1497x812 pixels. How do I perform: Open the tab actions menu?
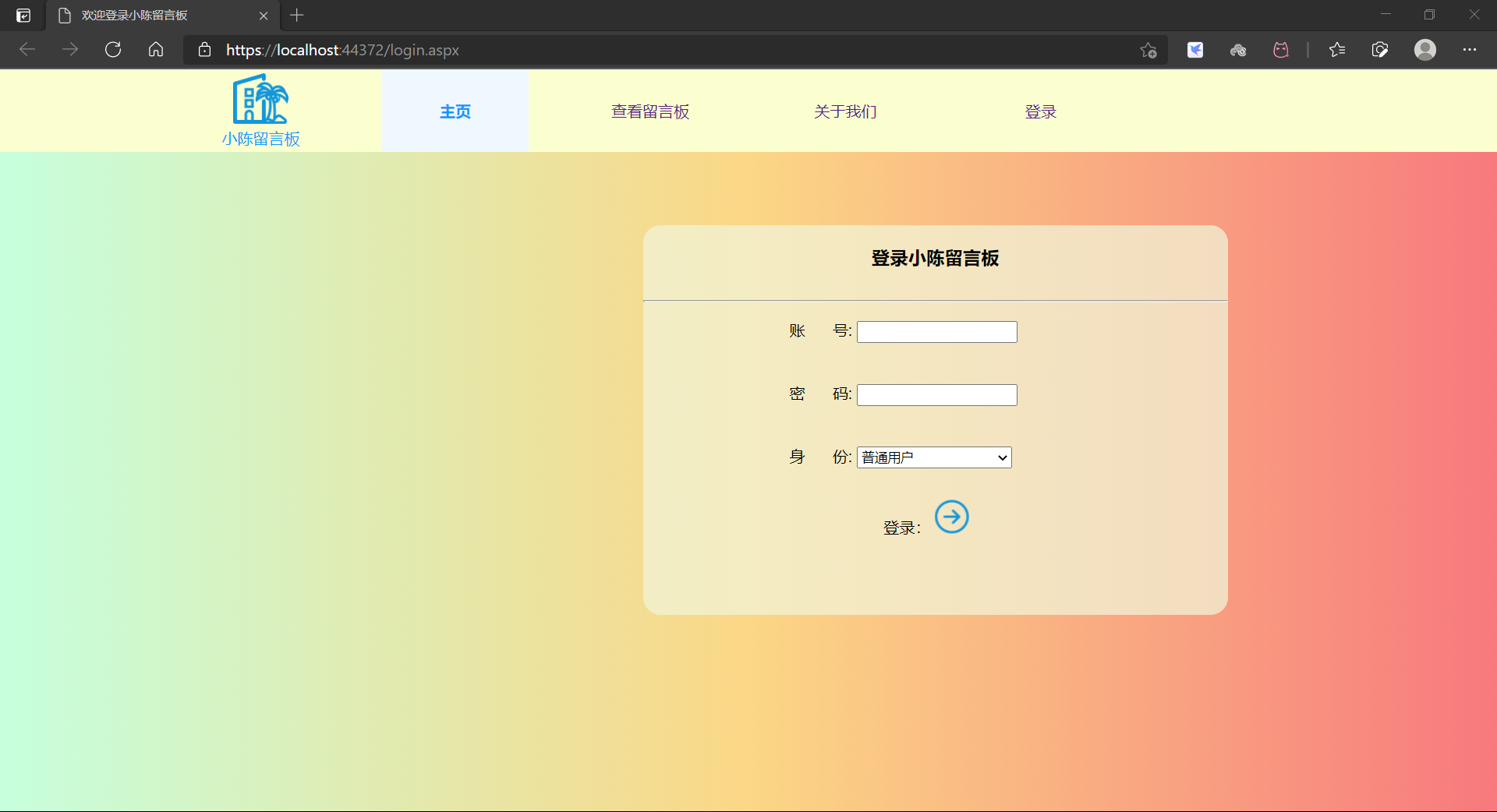pyautogui.click(x=23, y=16)
